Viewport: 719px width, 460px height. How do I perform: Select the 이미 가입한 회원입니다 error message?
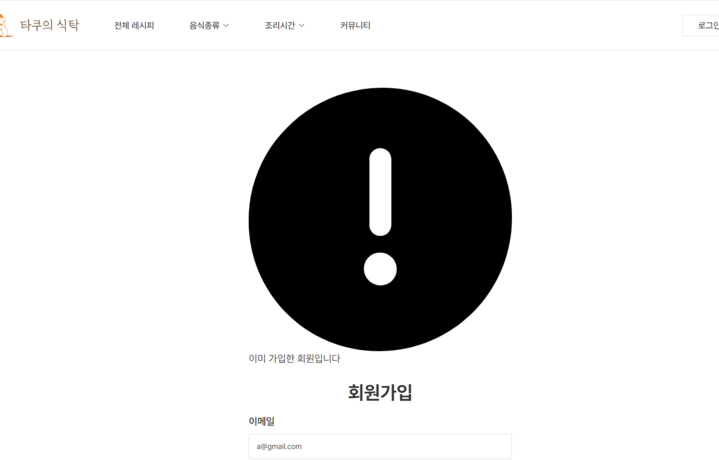pyautogui.click(x=294, y=359)
